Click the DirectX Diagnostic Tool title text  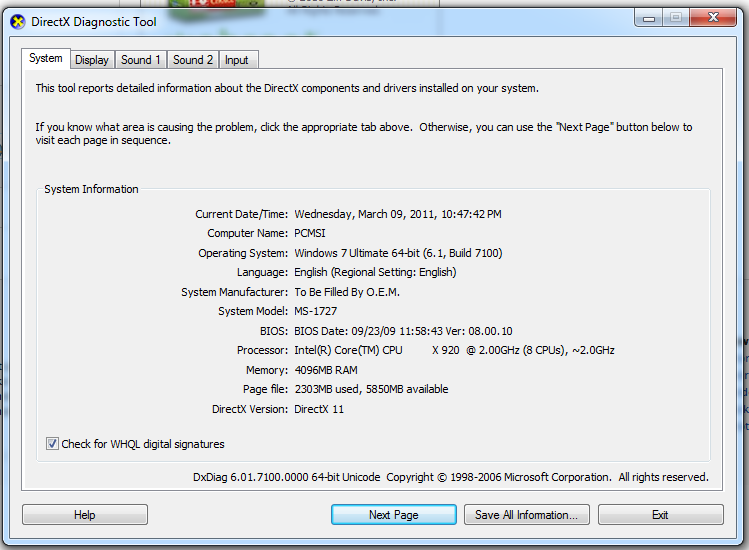tap(94, 22)
